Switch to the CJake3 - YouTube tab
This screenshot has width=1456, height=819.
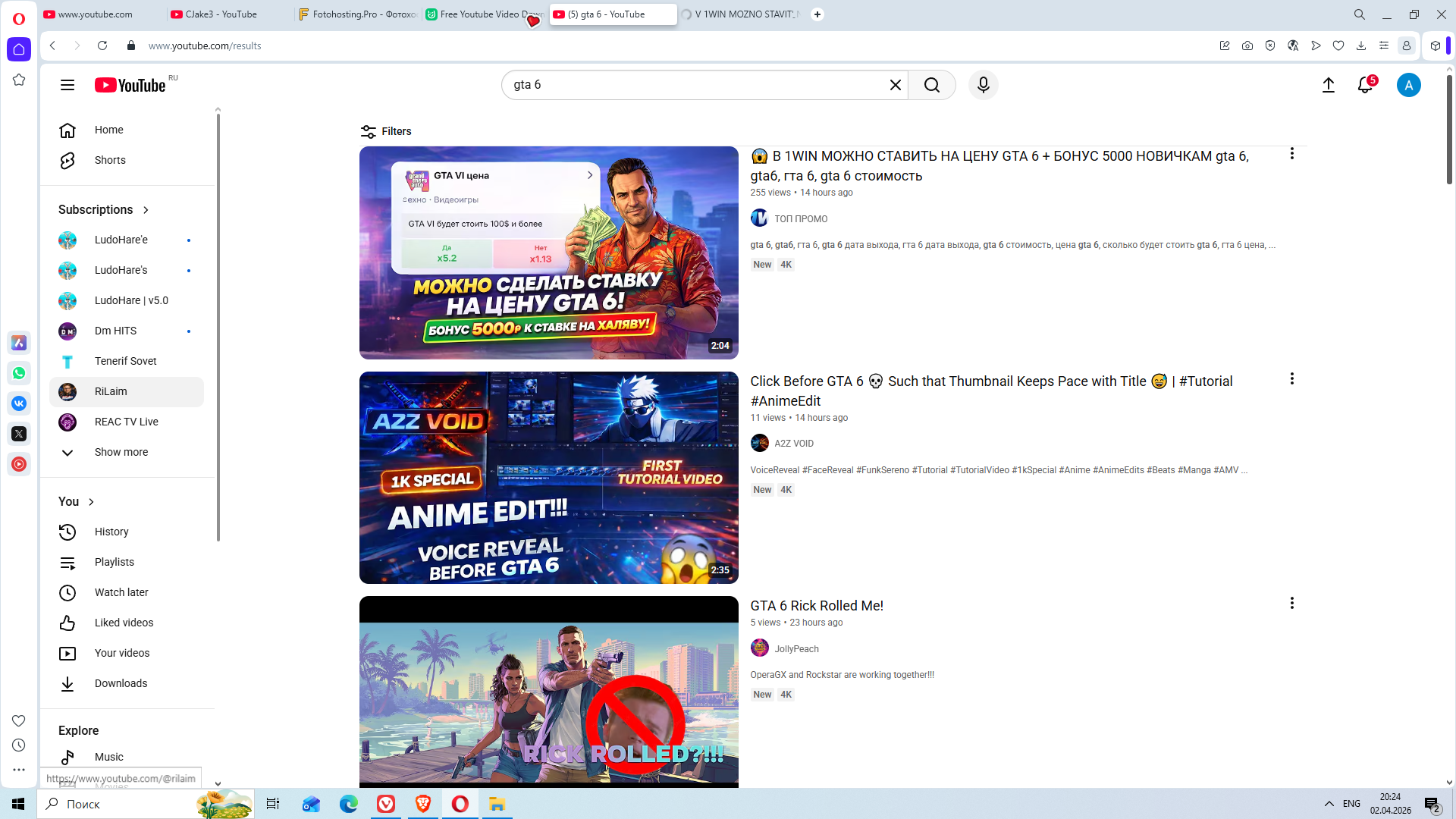click(x=221, y=14)
